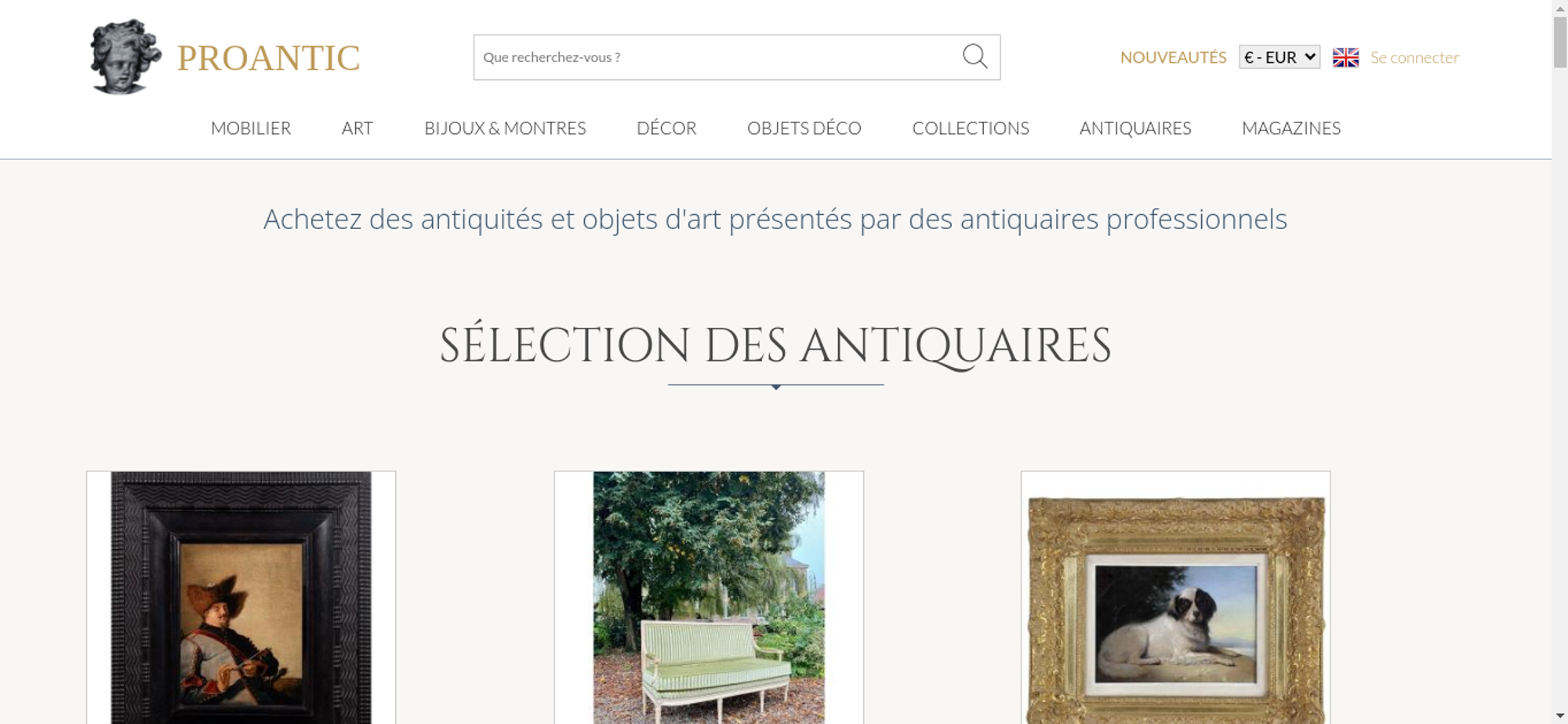Click the Nouveautés link
Screen dimensions: 1568x724
(x=1173, y=57)
